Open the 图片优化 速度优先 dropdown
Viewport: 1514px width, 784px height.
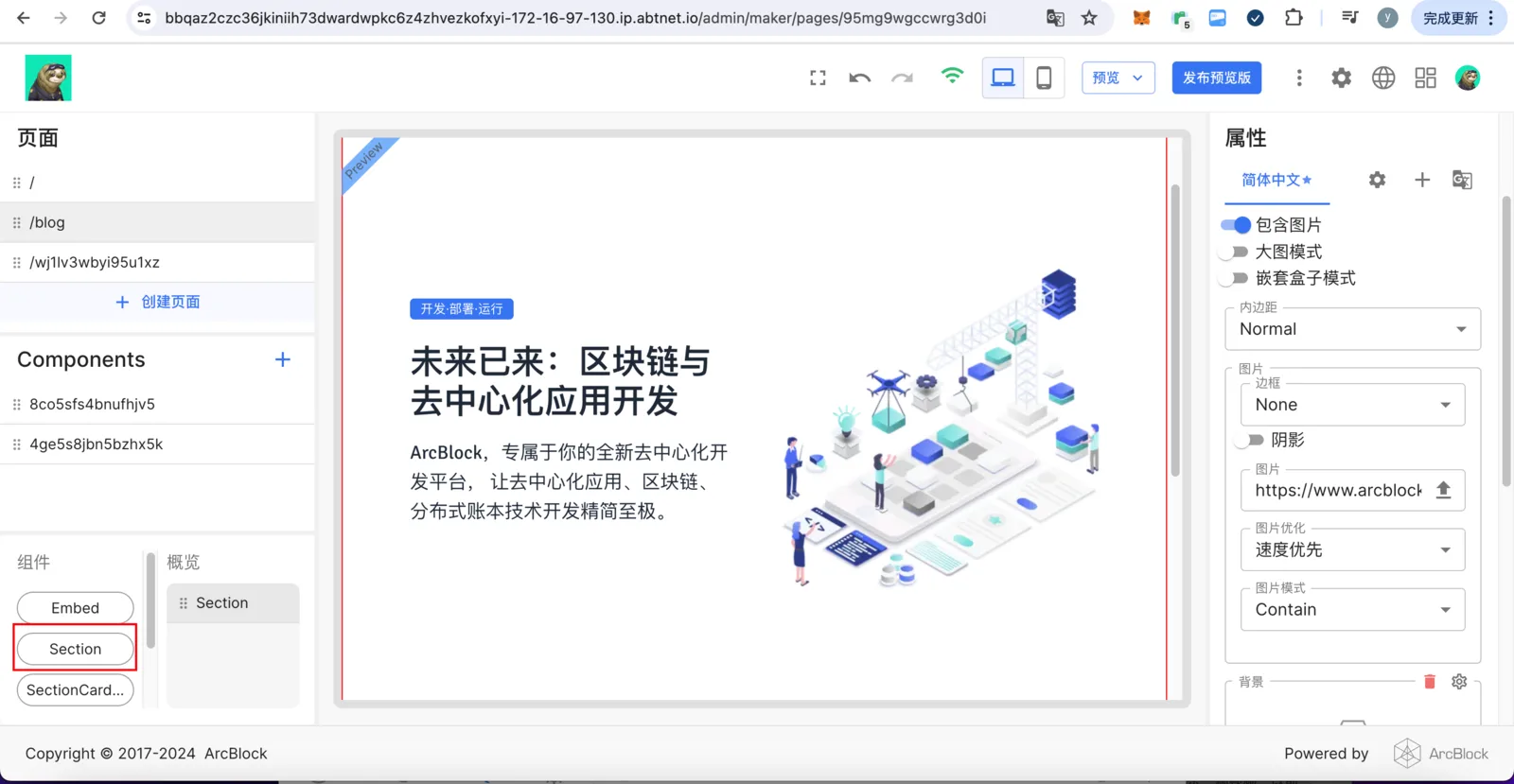(x=1353, y=549)
